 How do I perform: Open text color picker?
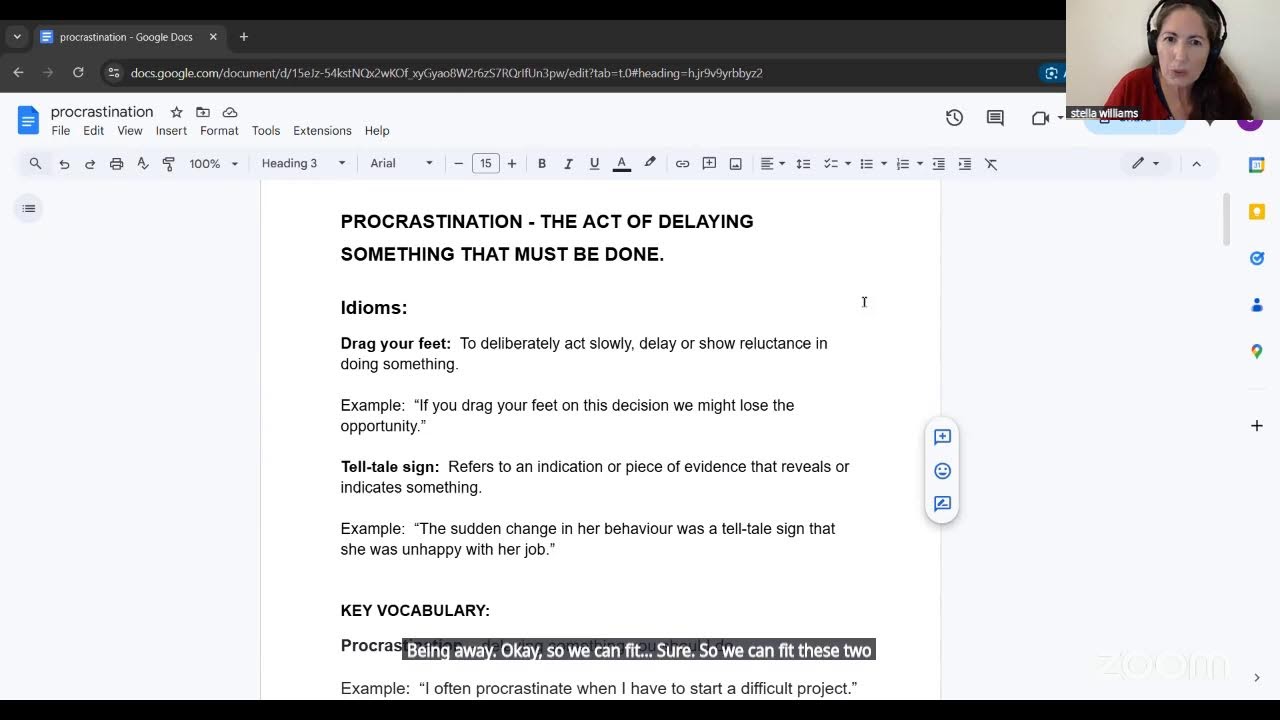tap(621, 163)
